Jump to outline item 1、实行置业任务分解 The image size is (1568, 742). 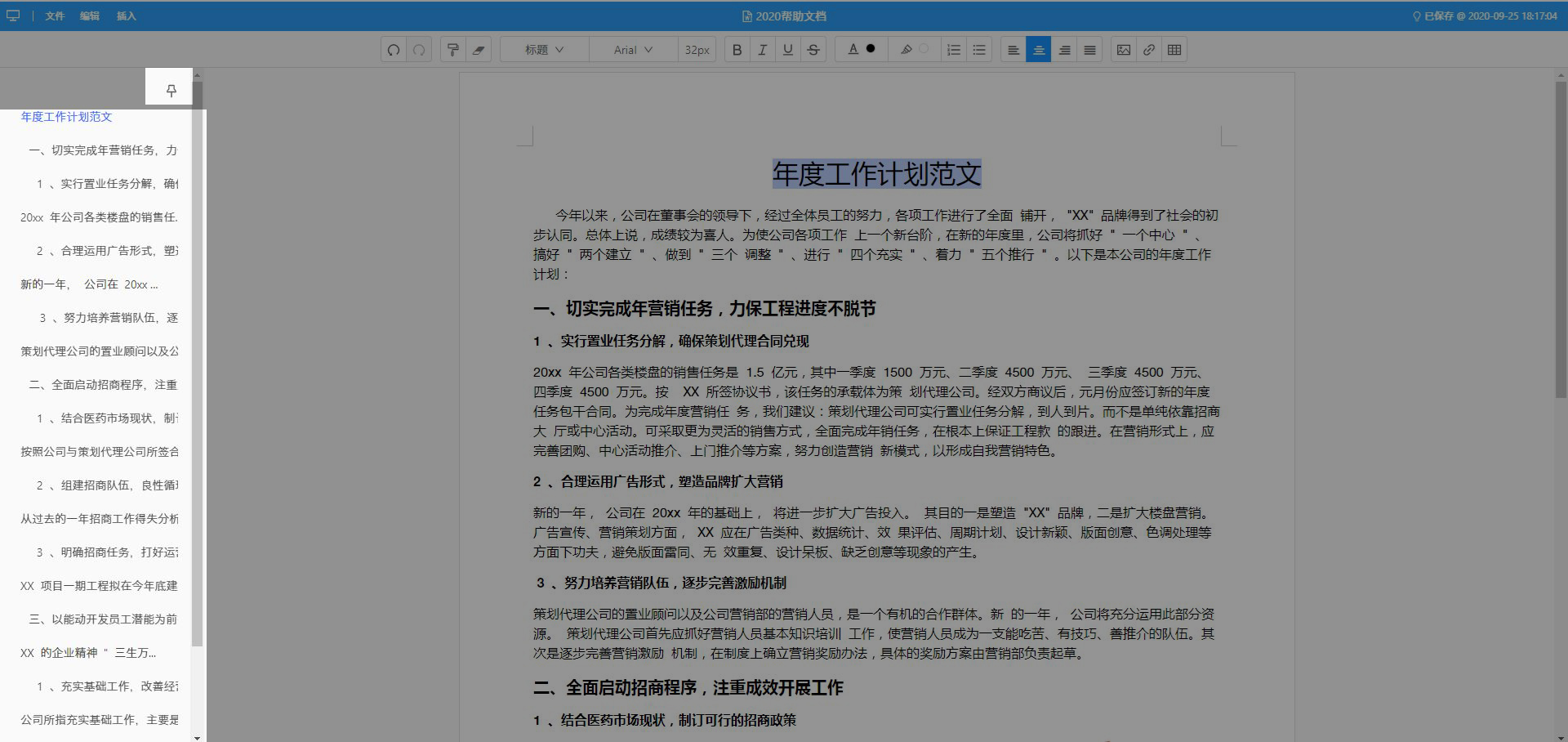coord(108,184)
